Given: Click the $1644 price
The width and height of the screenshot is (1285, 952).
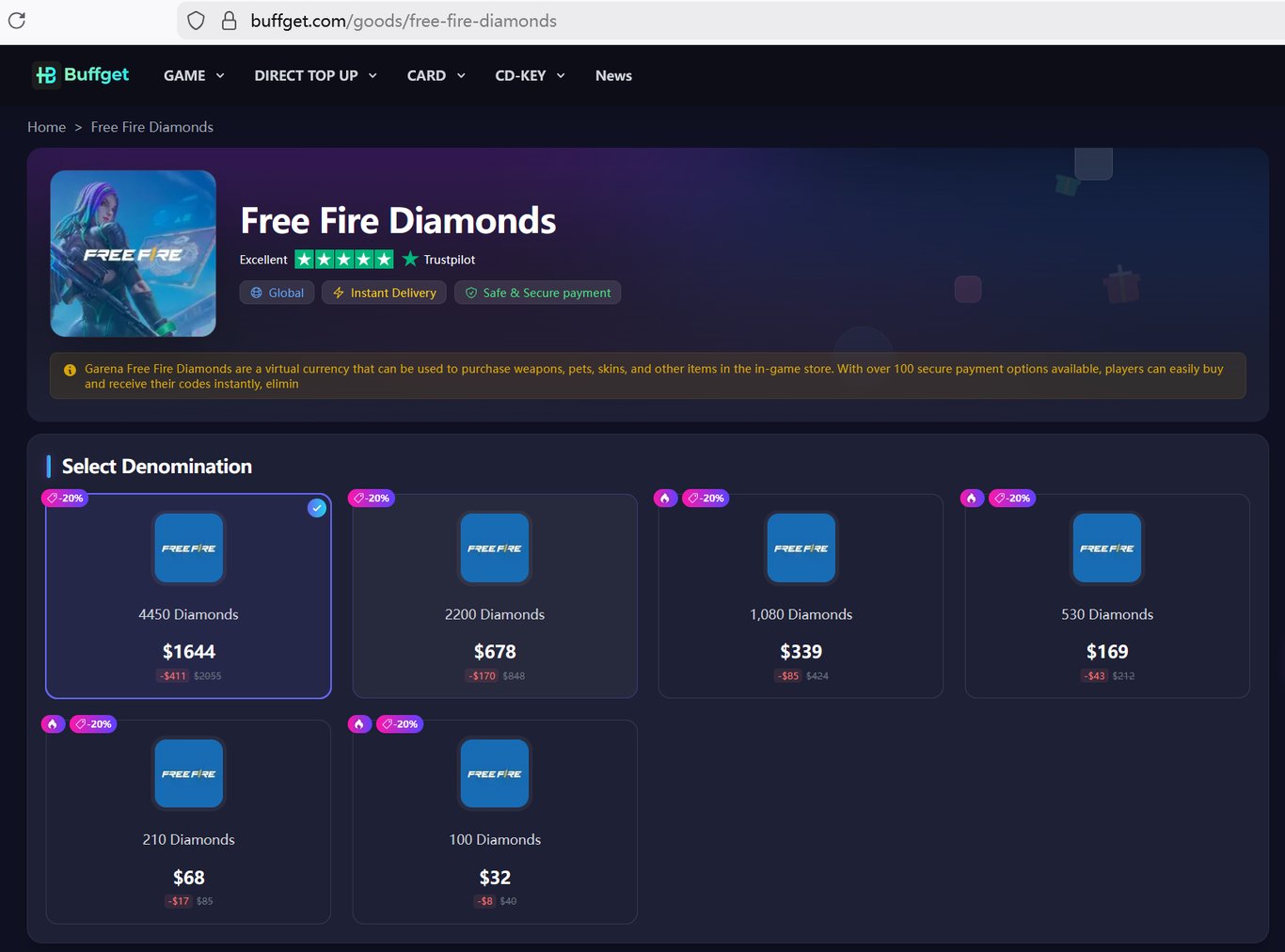Looking at the screenshot, I should (189, 652).
